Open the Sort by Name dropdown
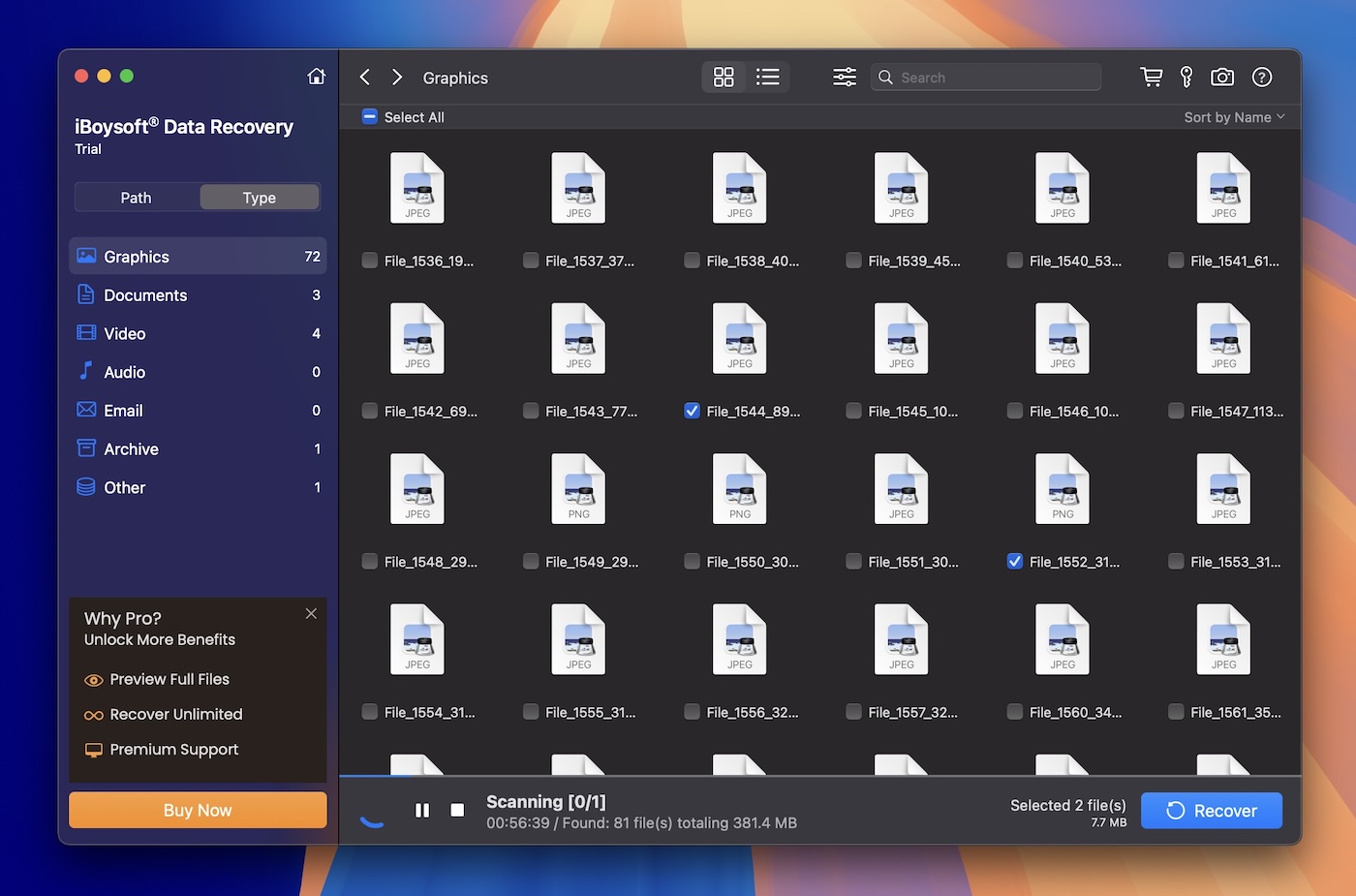The width and height of the screenshot is (1356, 896). point(1232,116)
